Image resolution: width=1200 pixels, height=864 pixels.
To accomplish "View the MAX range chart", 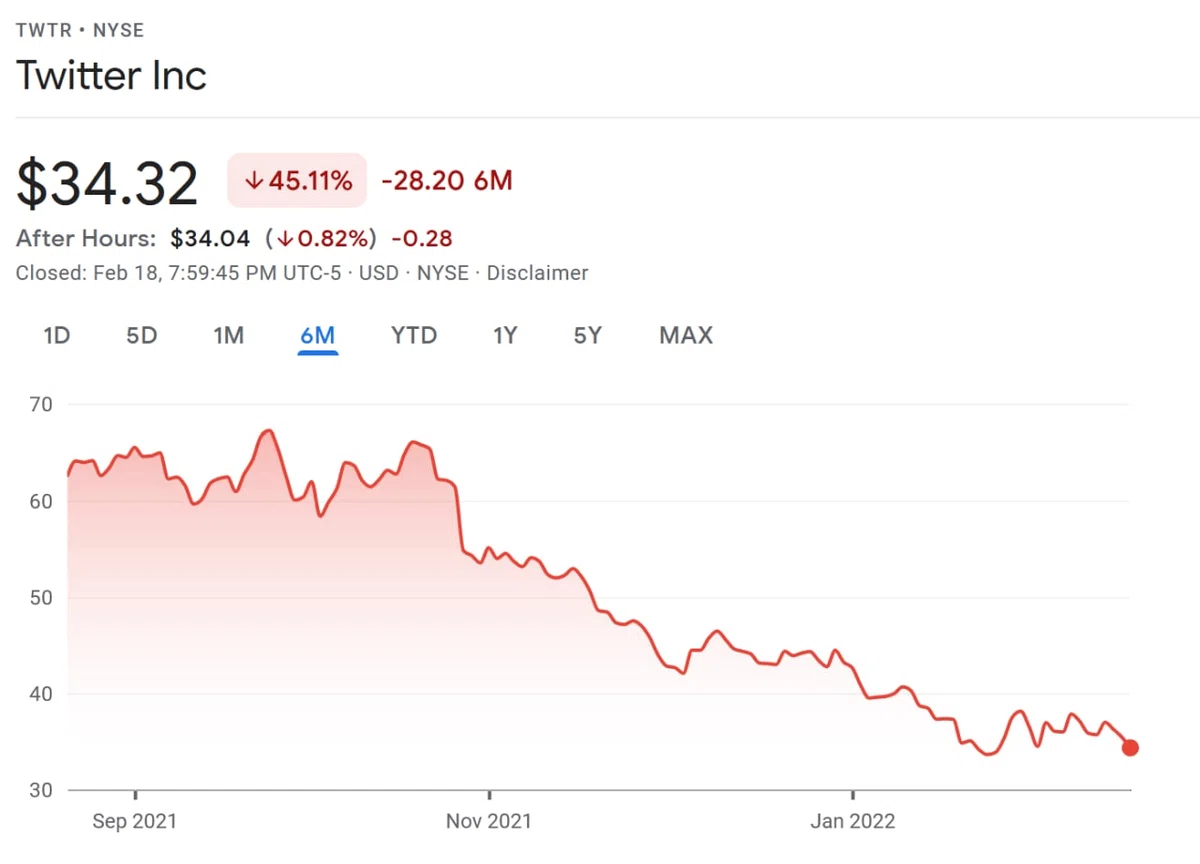I will pyautogui.click(x=686, y=335).
